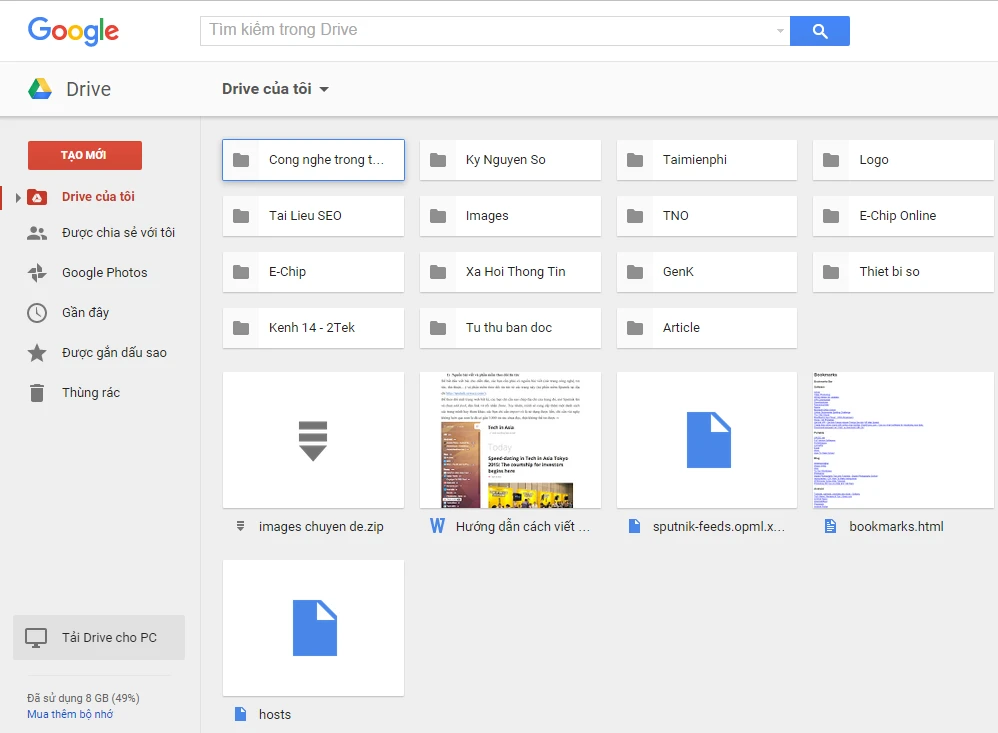Expand the search options dropdown arrow

coord(780,31)
